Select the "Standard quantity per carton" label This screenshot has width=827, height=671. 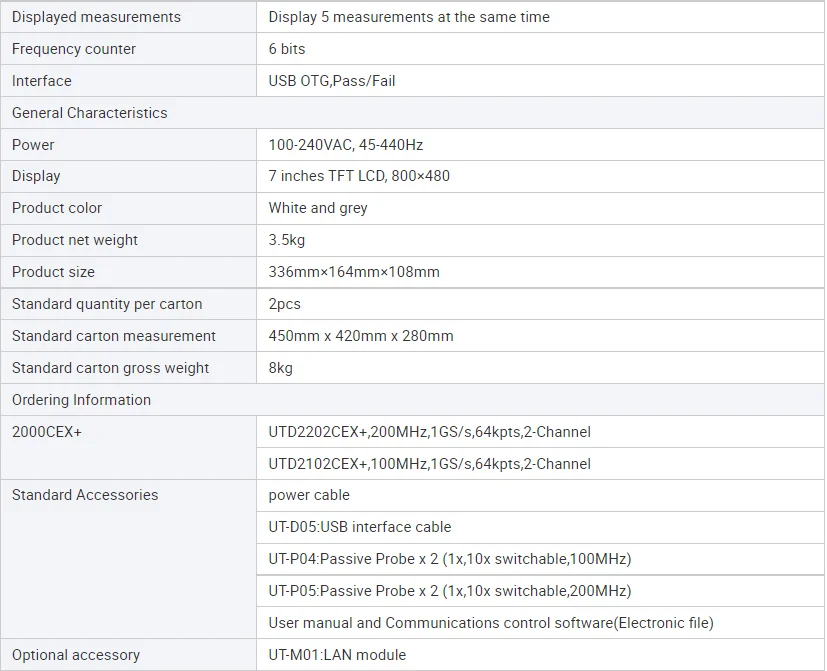(107, 304)
